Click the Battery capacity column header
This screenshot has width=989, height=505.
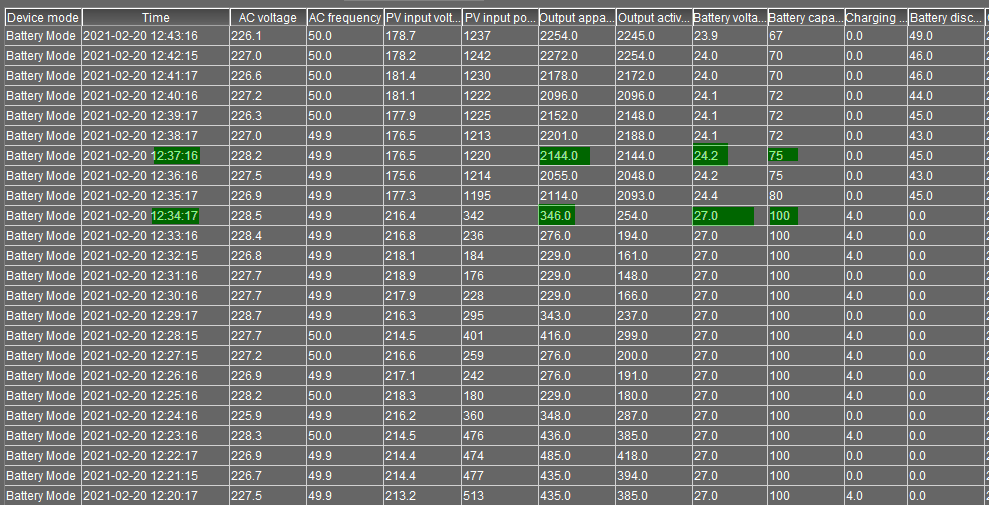coord(804,18)
